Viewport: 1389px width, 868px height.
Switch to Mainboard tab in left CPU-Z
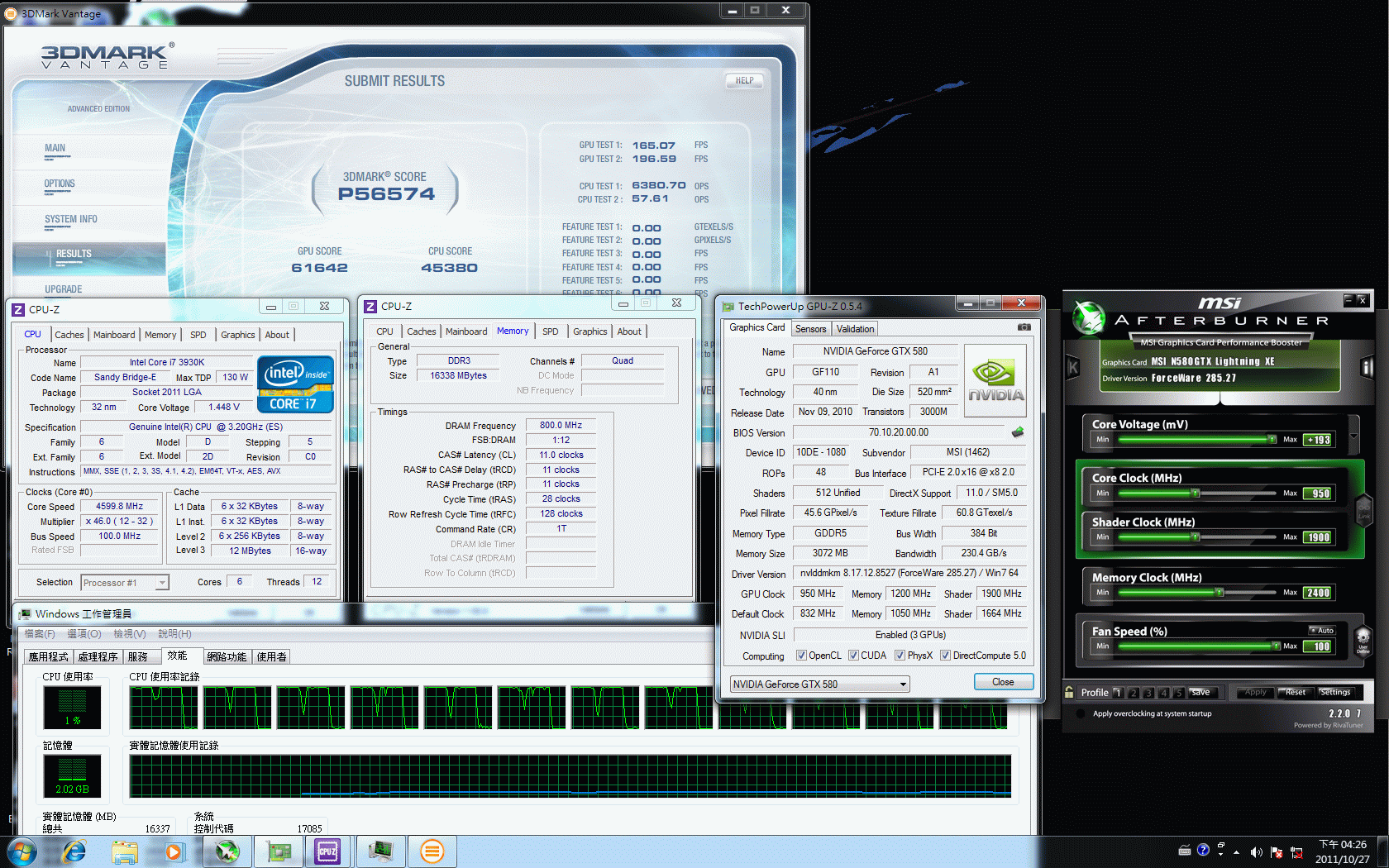(114, 335)
